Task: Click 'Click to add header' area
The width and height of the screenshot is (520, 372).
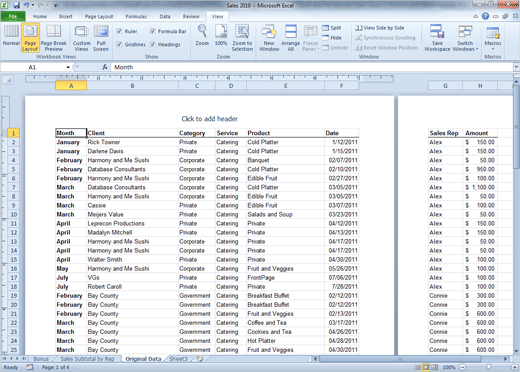Action: [209, 119]
